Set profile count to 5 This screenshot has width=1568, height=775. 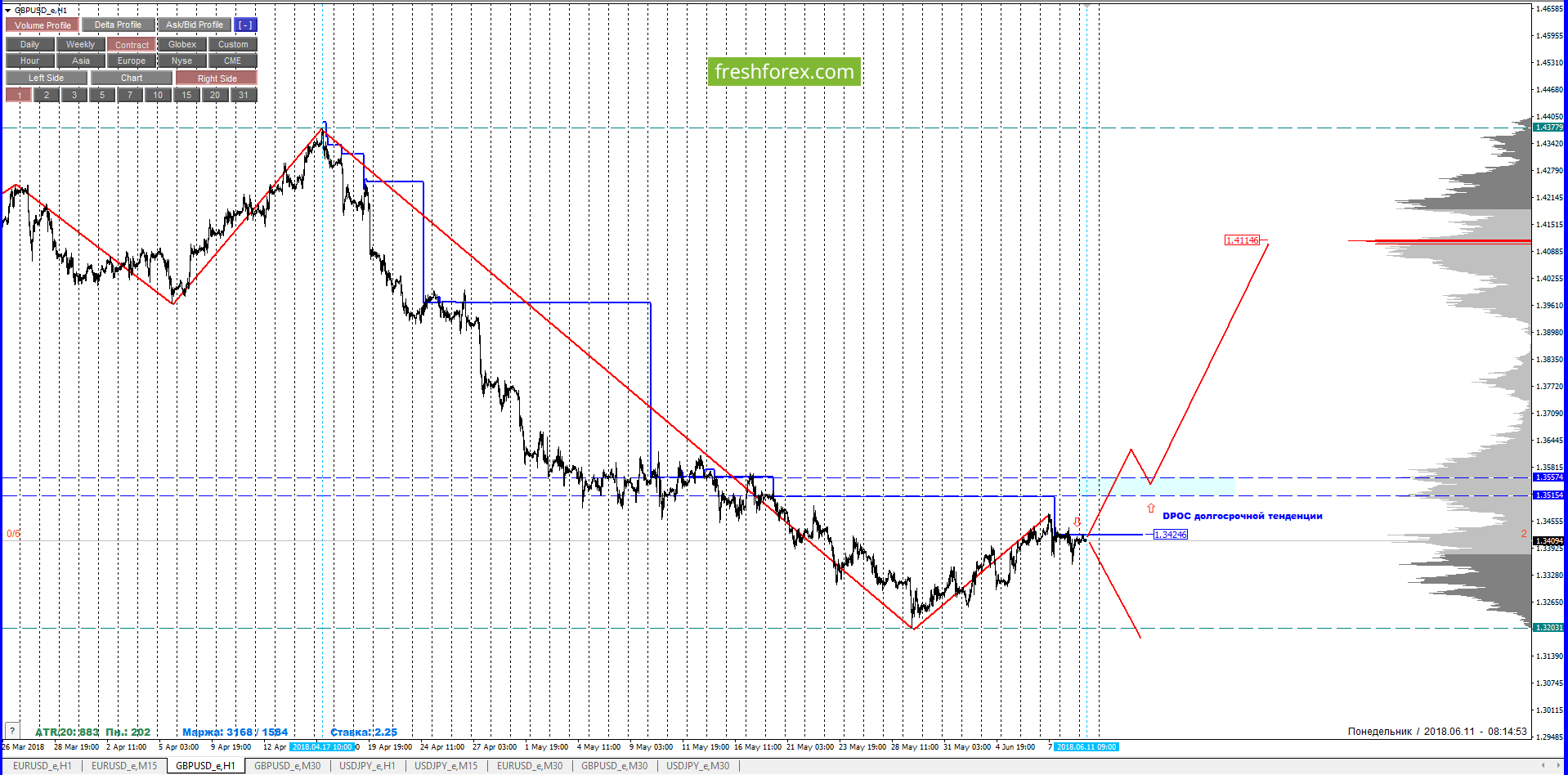[x=102, y=96]
